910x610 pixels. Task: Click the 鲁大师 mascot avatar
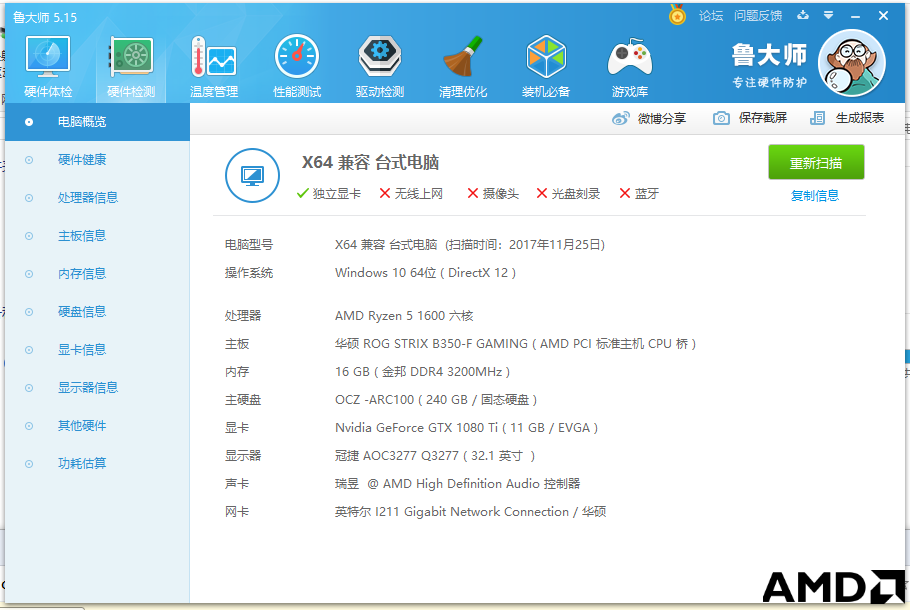(851, 63)
